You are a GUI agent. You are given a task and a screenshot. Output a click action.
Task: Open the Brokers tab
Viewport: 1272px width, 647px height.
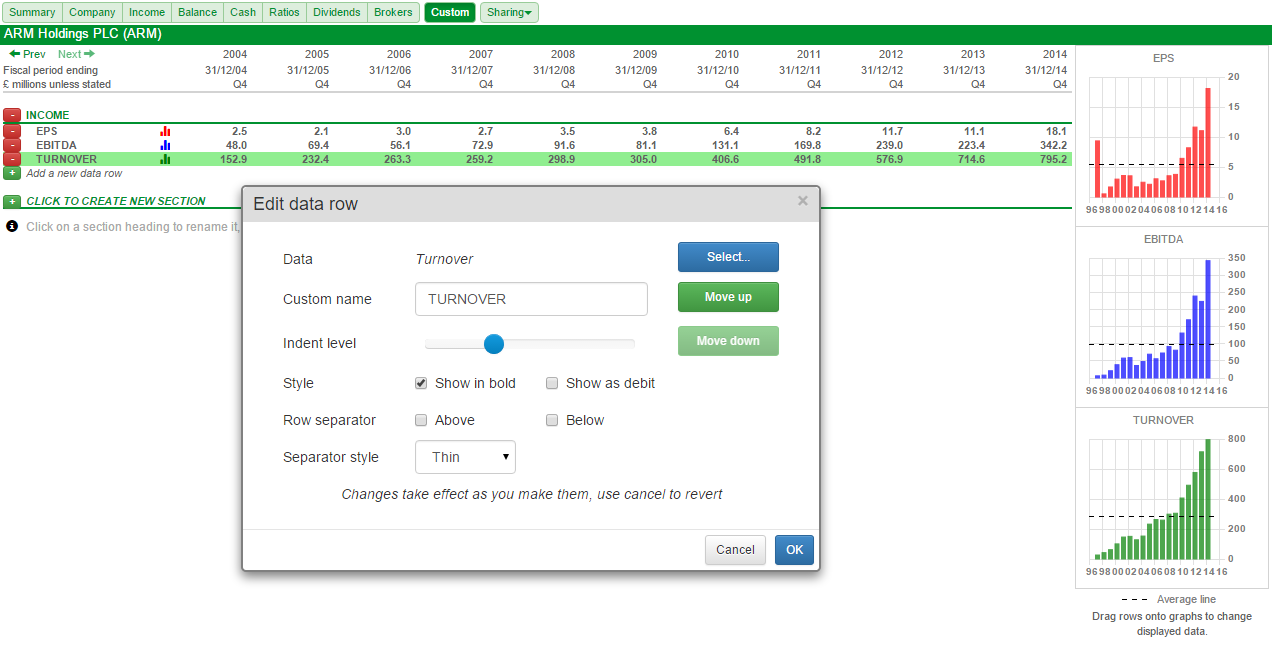[x=393, y=12]
